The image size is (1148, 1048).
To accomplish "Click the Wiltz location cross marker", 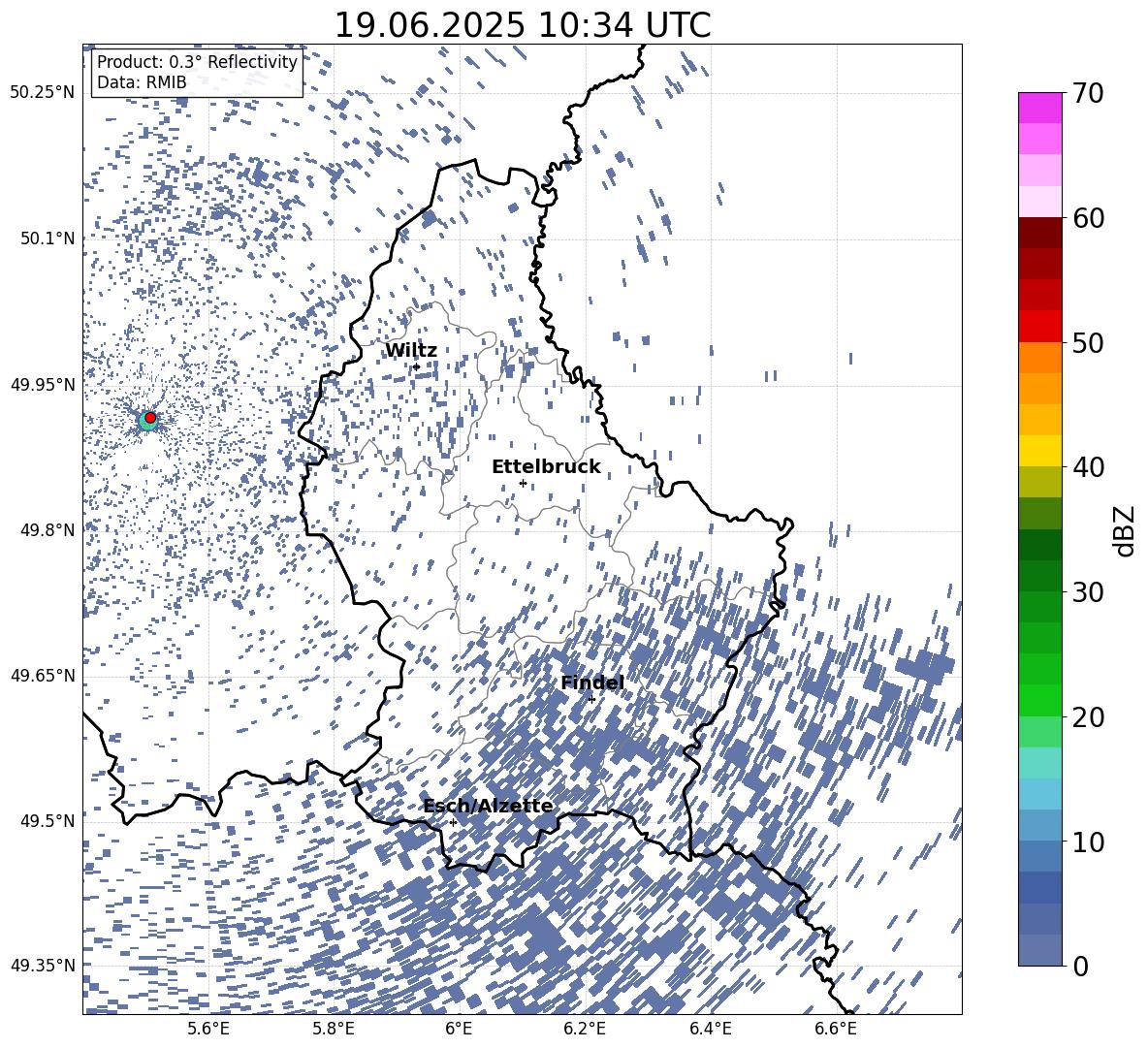I will pyautogui.click(x=417, y=366).
